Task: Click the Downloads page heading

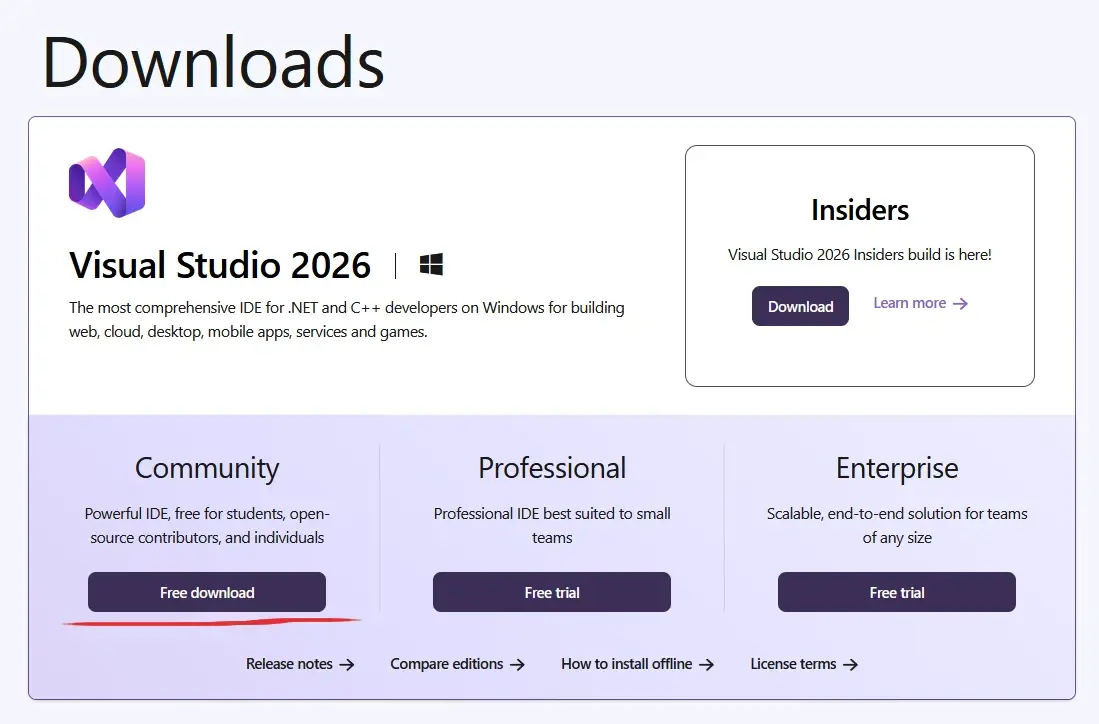Action: [x=212, y=63]
